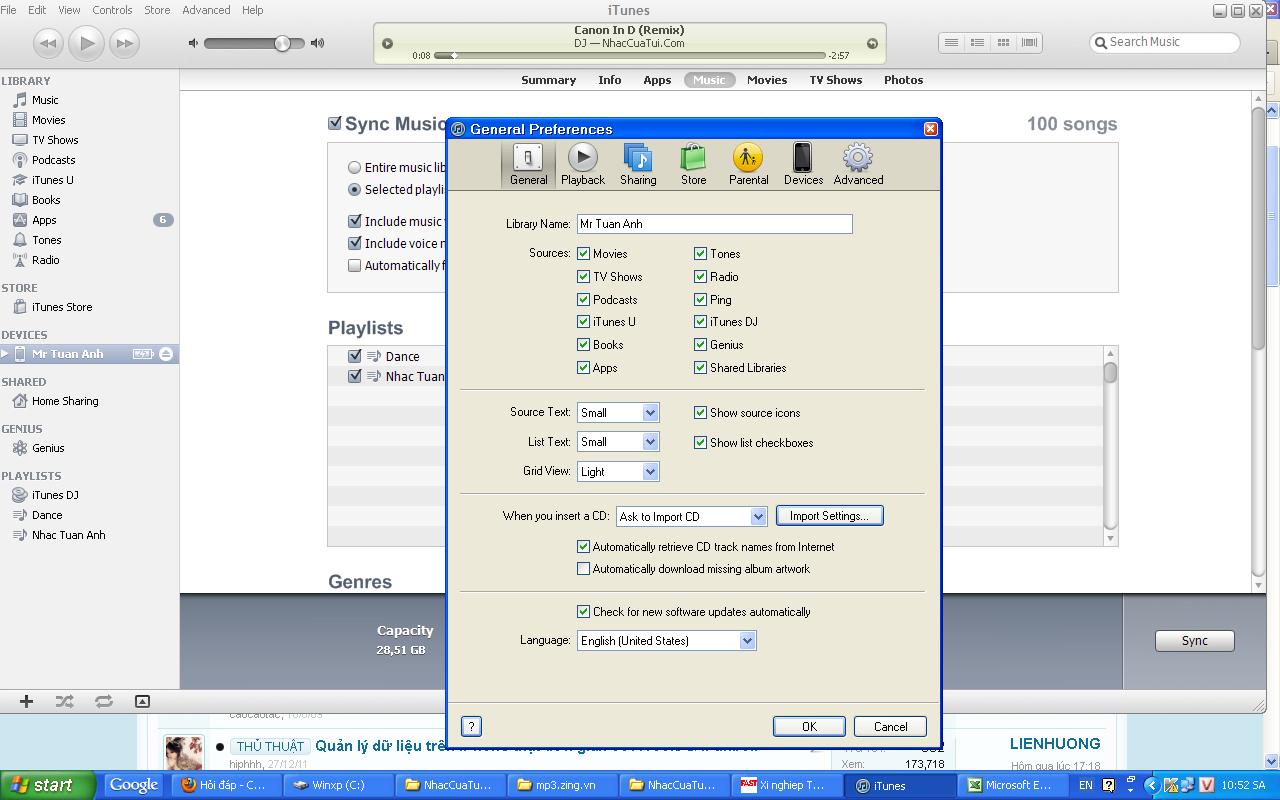Toggle check for new software updates automatically
Image resolution: width=1280 pixels, height=800 pixels.
[x=584, y=612]
